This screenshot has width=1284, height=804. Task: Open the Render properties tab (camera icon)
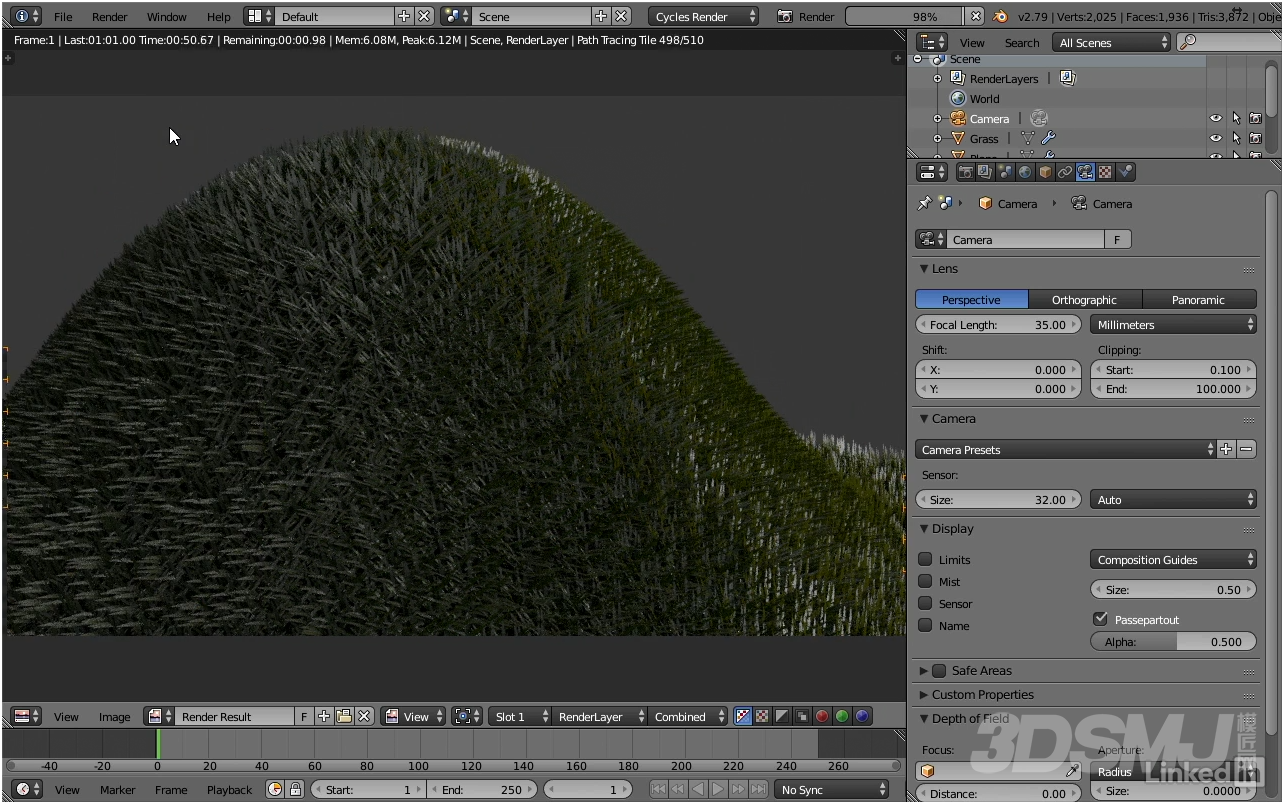[965, 172]
